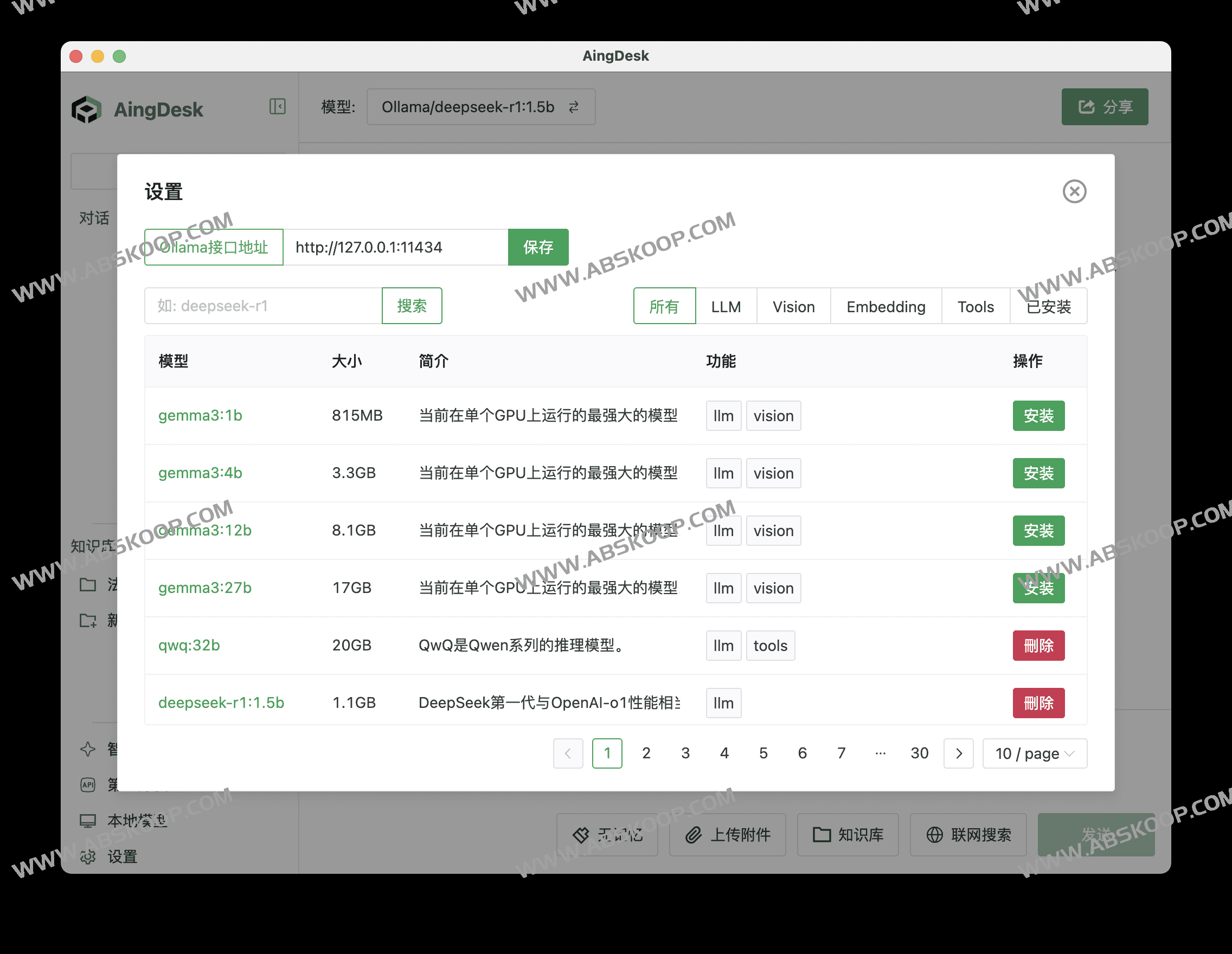Click the 本地模型 monitor icon in sidebar
This screenshot has height=954, width=1232.
click(x=88, y=821)
